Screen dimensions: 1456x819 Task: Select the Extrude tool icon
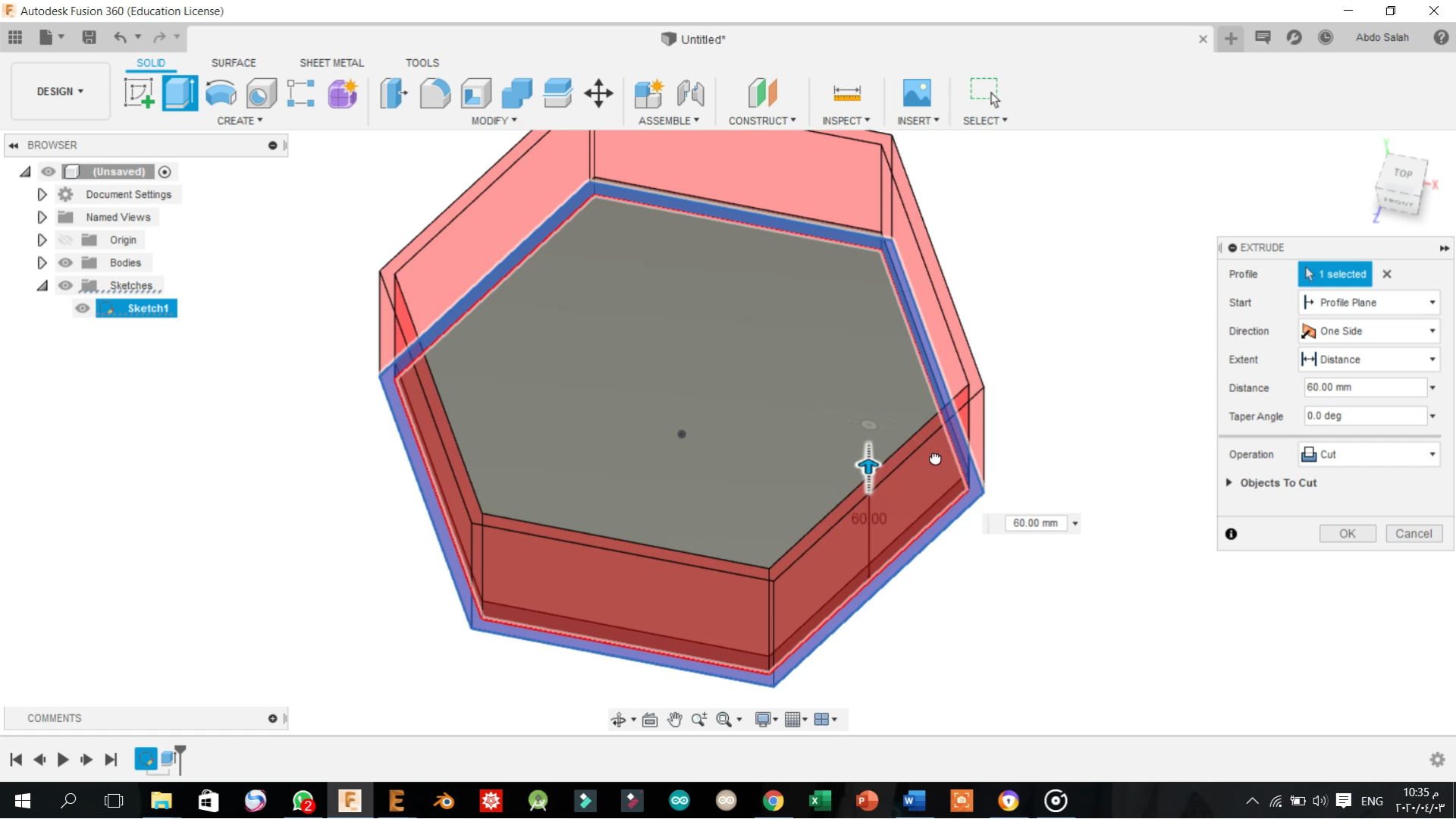180,93
